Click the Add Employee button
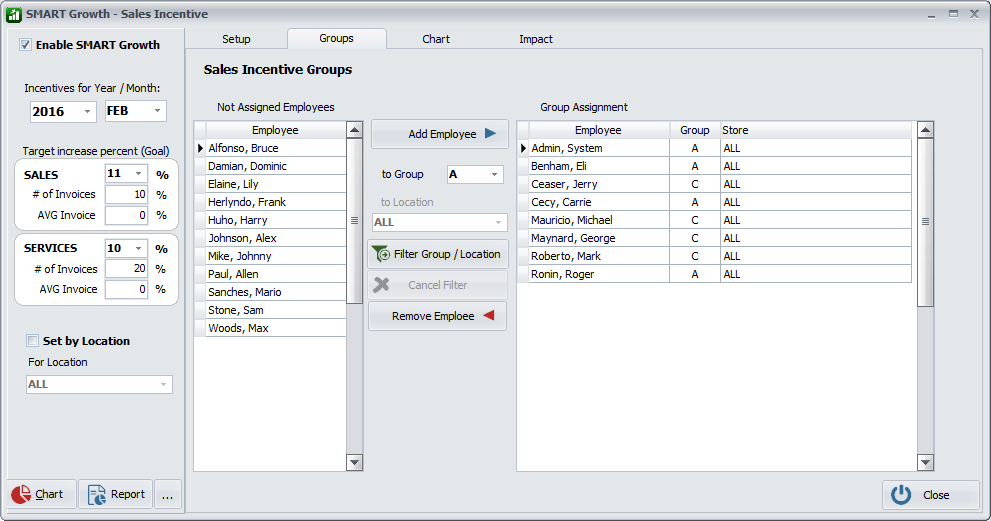Viewport: 991px width, 521px height. coord(440,134)
